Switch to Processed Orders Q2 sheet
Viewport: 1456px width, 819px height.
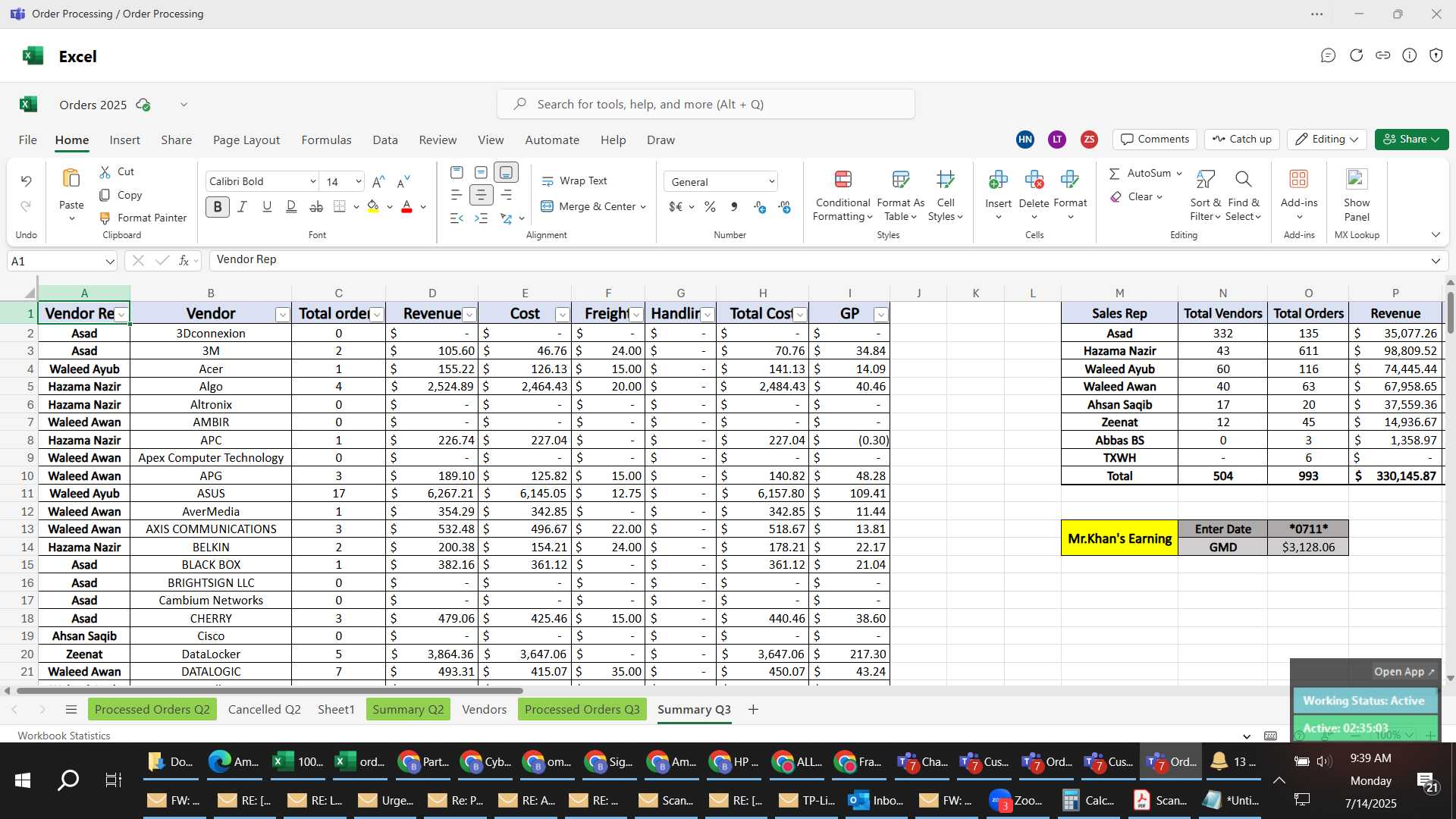[x=152, y=710]
